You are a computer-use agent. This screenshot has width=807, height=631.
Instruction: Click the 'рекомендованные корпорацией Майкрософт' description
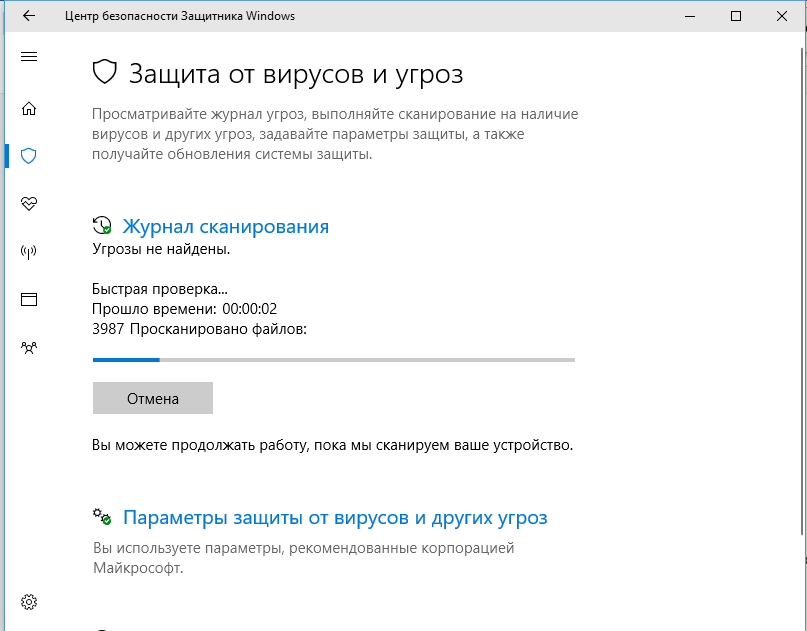pos(304,558)
